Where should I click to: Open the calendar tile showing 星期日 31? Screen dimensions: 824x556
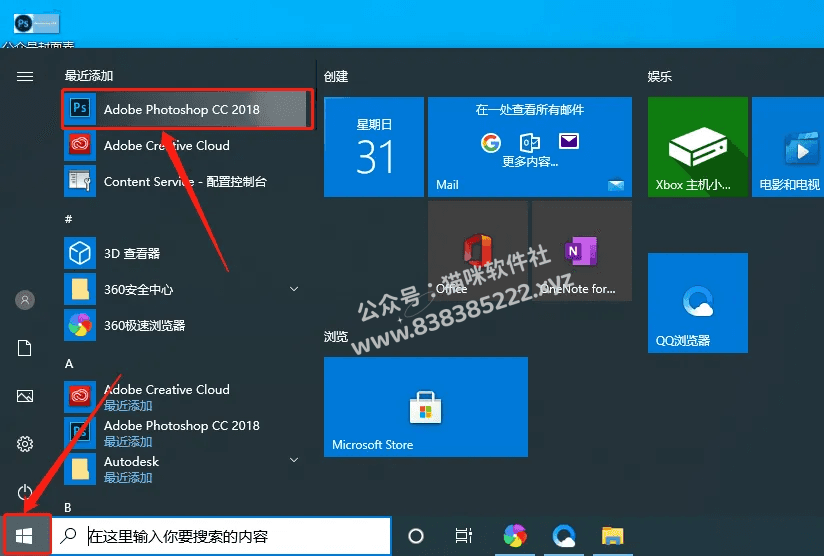[x=374, y=147]
